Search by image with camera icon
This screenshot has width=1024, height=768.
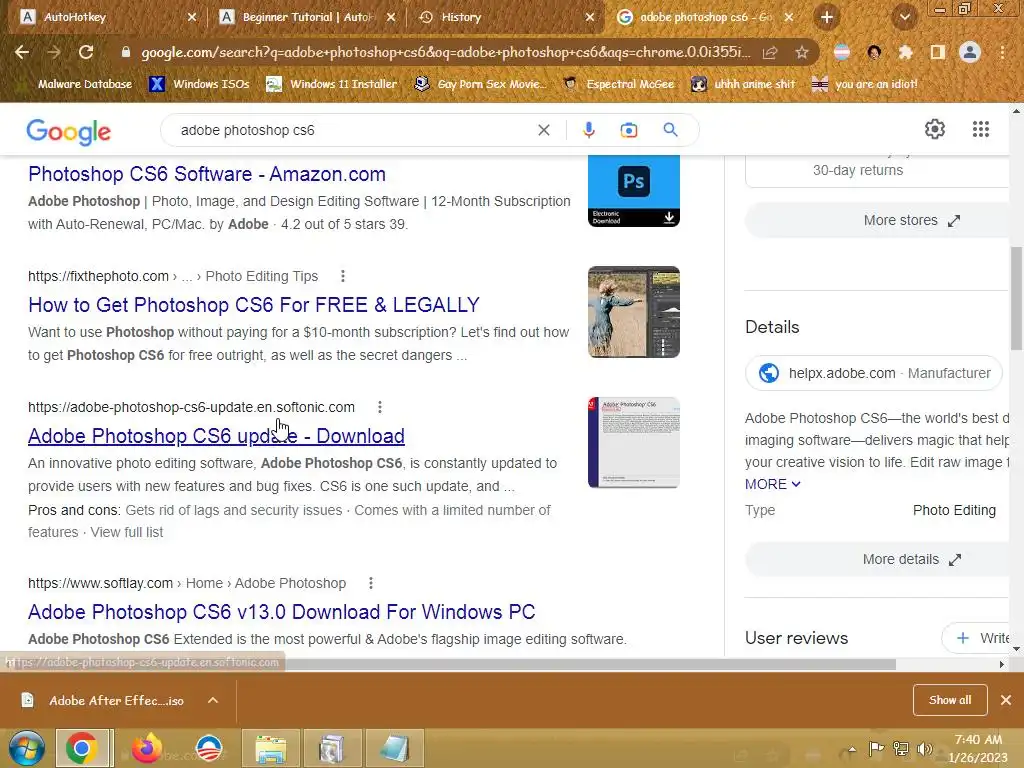click(x=628, y=130)
